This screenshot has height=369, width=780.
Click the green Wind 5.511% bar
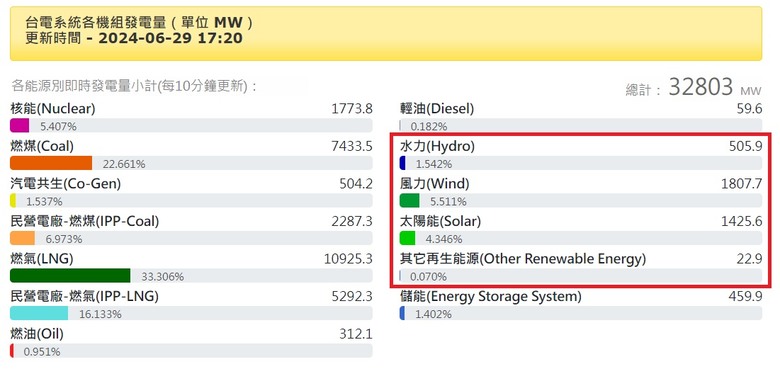point(410,201)
